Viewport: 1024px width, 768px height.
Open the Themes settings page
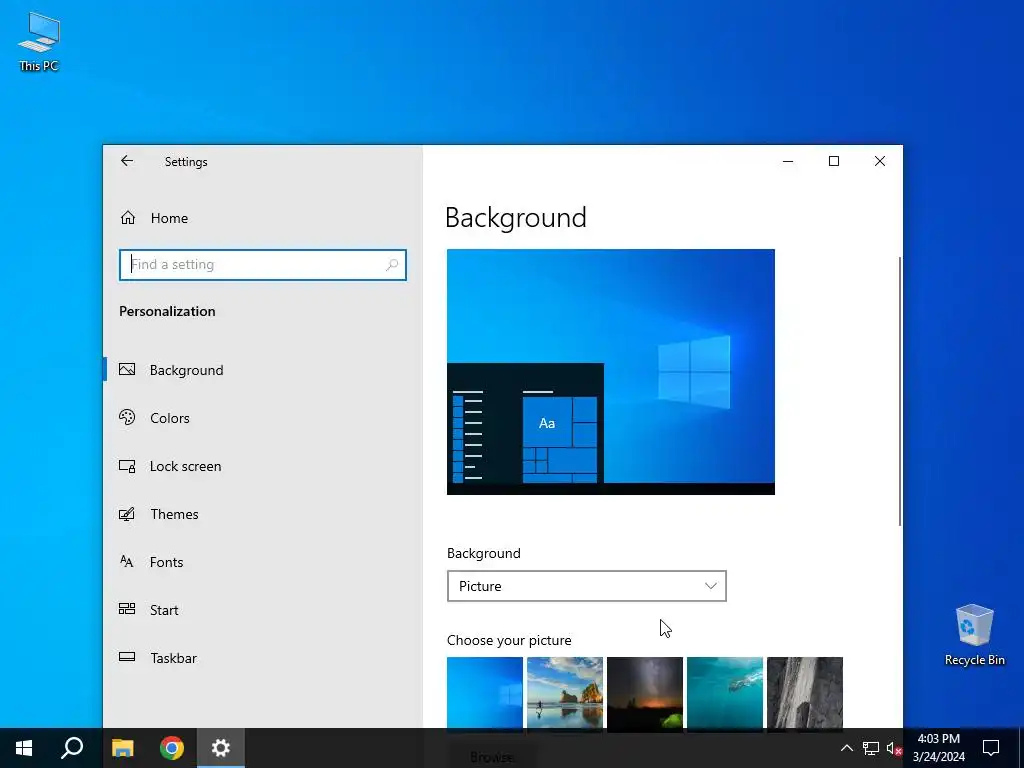tap(263, 514)
